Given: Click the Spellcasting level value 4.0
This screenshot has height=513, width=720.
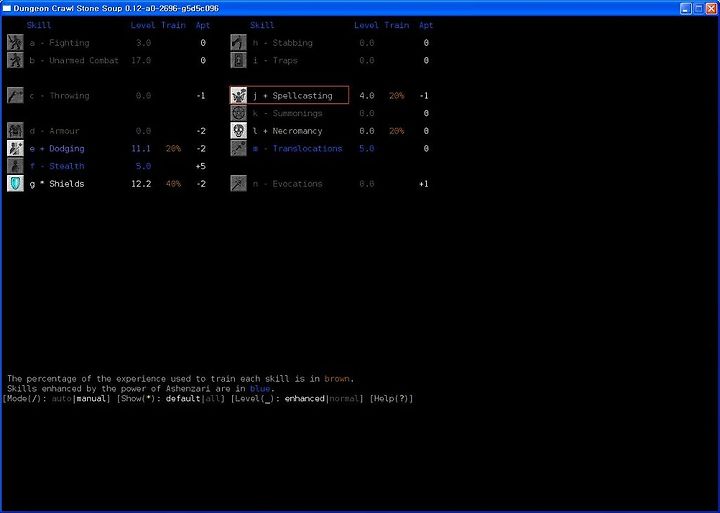Looking at the screenshot, I should pos(366,96).
